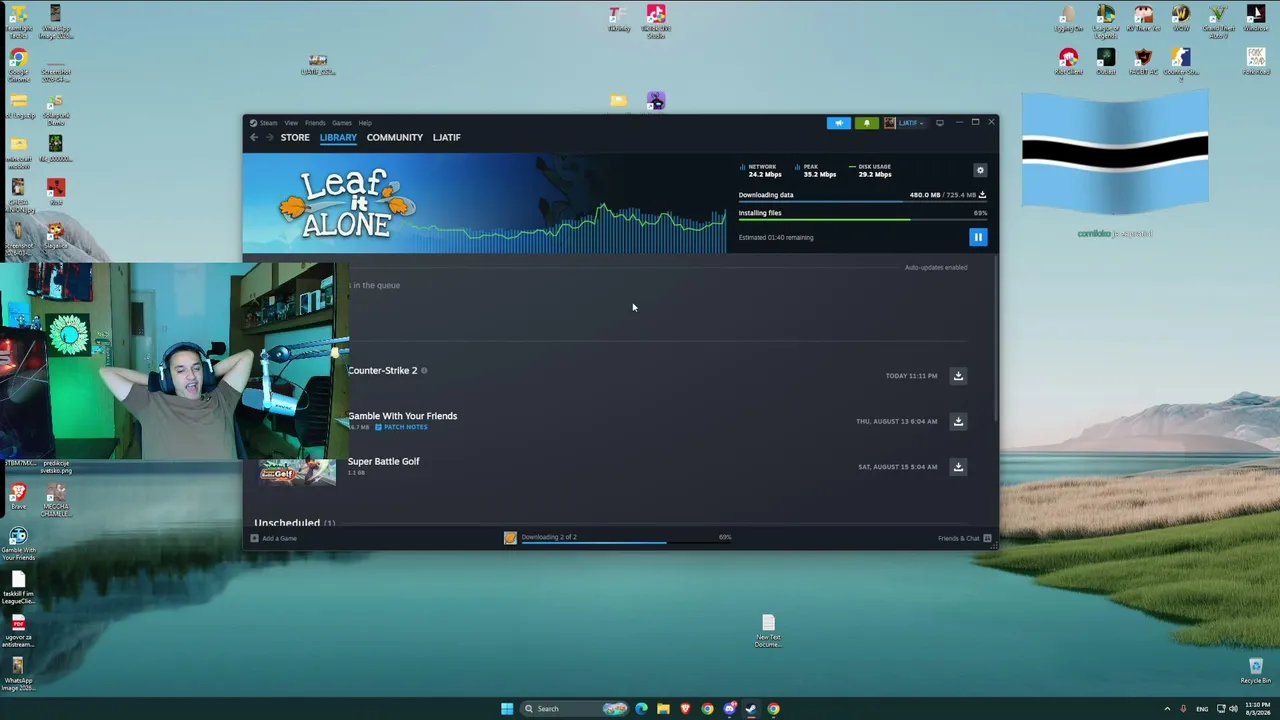
Task: Download the Super Battle Golf update
Action: click(x=958, y=467)
